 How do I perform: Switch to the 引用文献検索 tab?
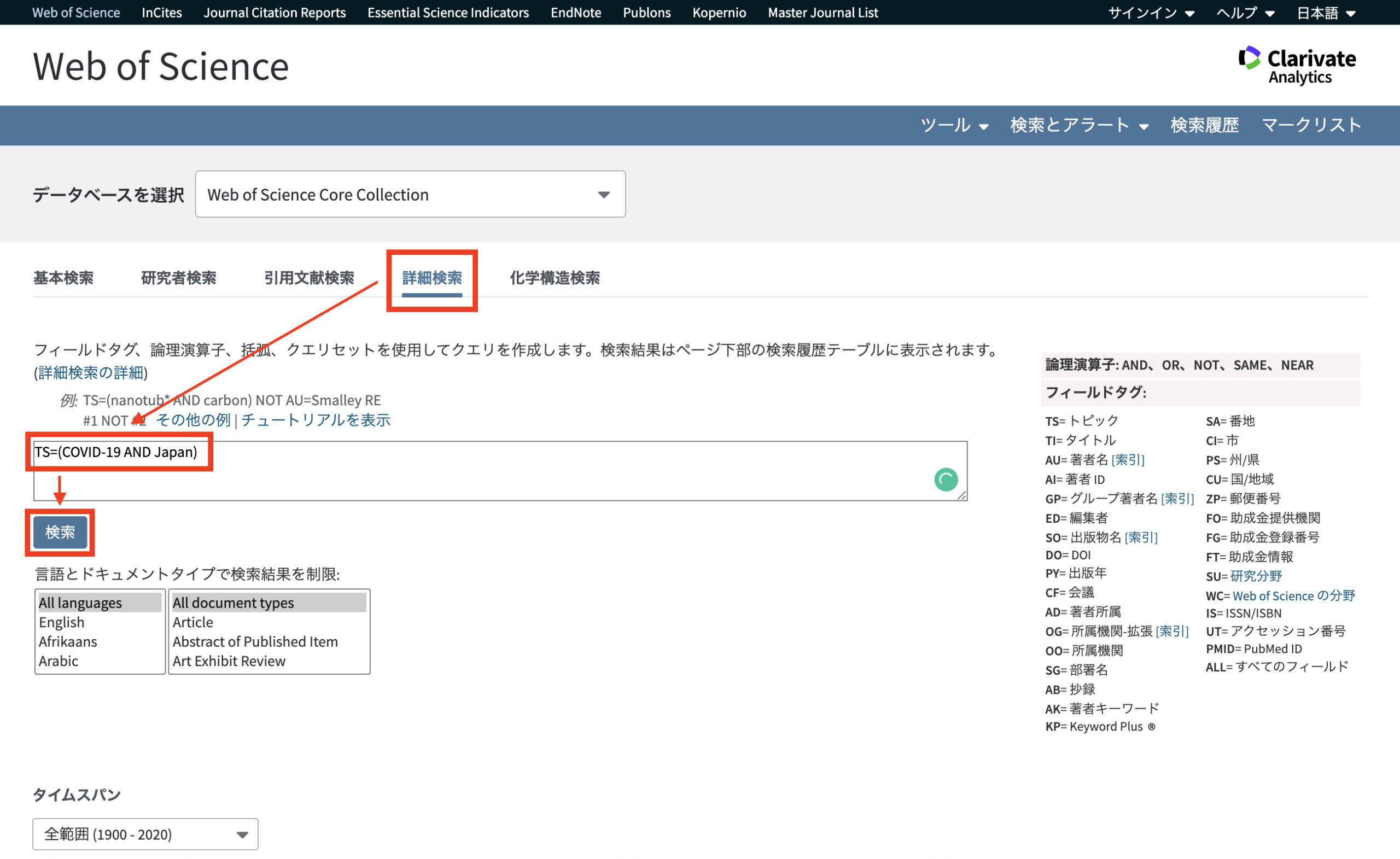click(309, 278)
